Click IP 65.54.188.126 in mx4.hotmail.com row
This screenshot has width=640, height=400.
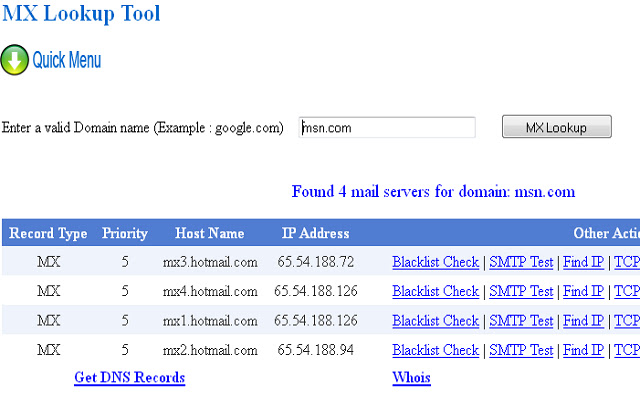tap(316, 291)
